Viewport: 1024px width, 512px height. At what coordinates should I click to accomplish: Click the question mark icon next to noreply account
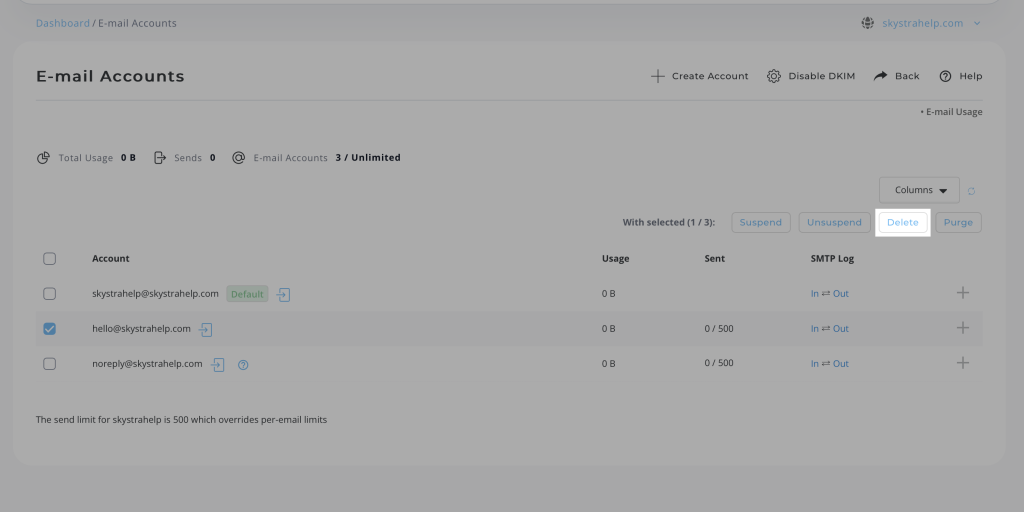tap(243, 365)
